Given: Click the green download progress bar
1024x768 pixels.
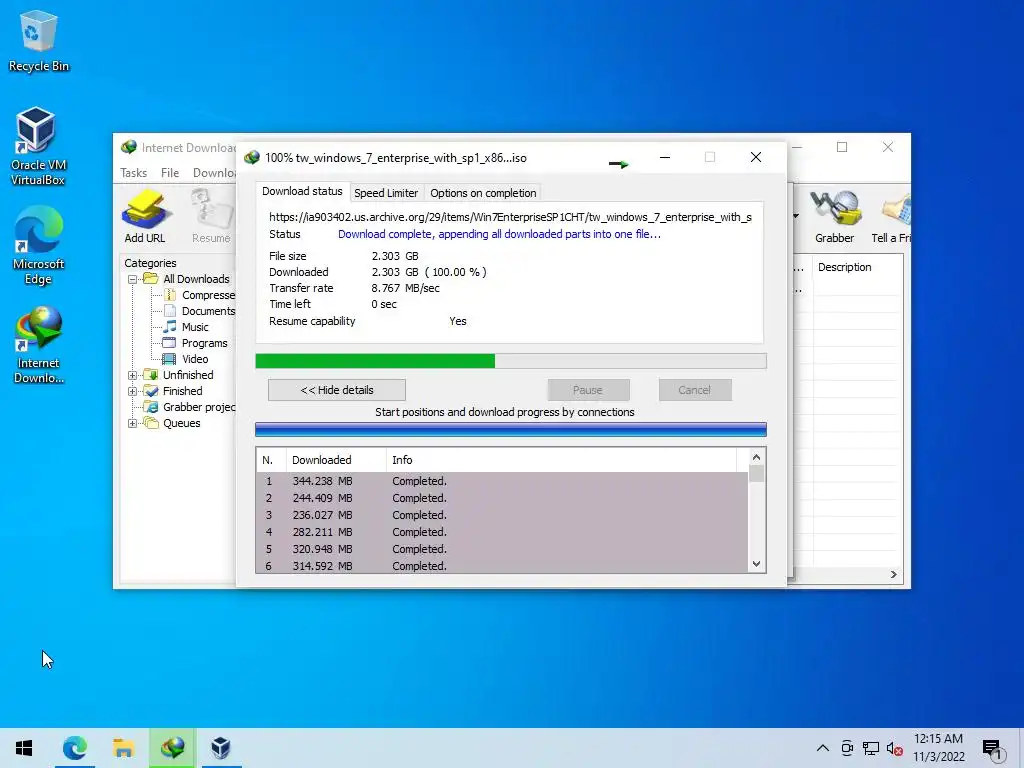Looking at the screenshot, I should (x=511, y=361).
